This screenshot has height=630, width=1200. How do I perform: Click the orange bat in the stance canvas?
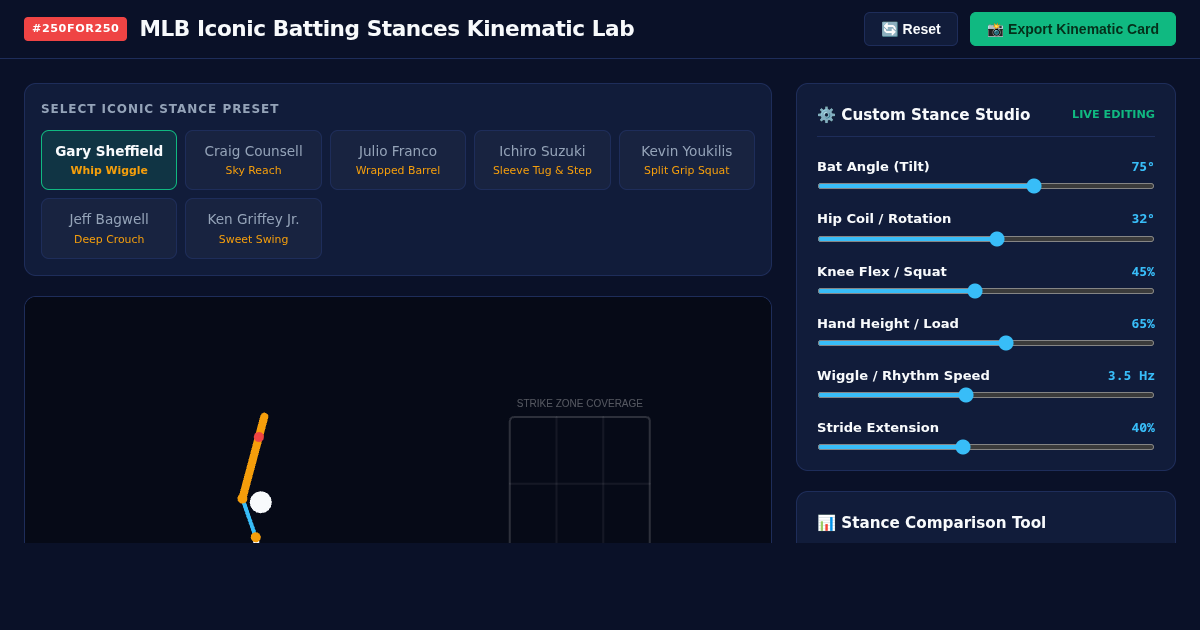pos(253,457)
